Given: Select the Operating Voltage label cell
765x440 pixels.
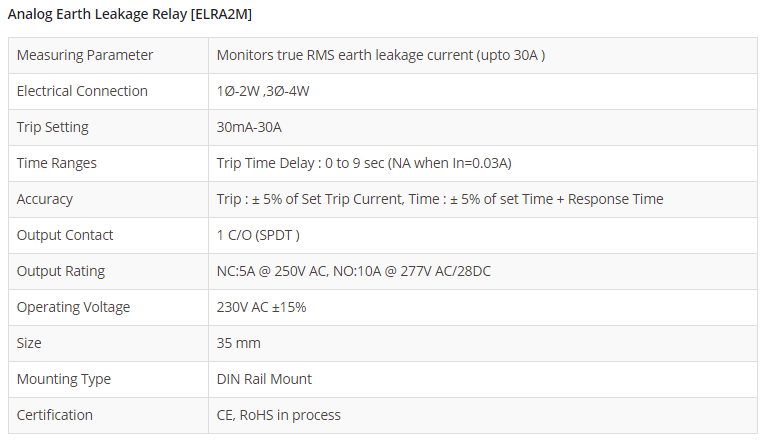Looking at the screenshot, I should tap(73, 307).
